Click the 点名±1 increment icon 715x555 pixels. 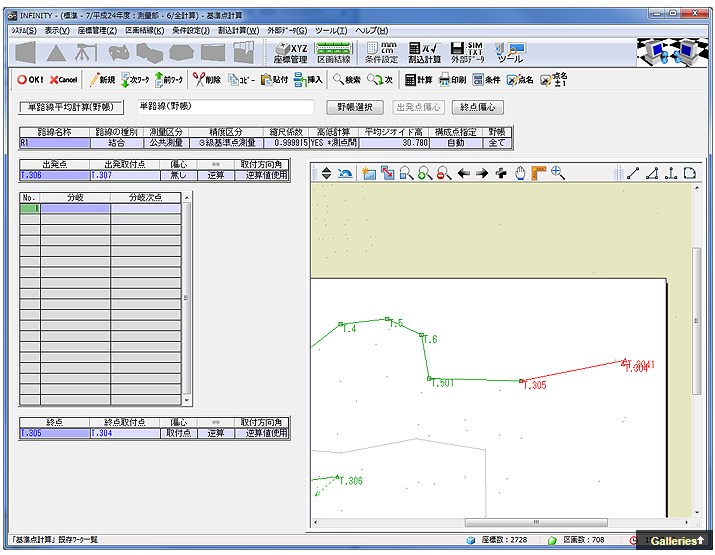553,80
